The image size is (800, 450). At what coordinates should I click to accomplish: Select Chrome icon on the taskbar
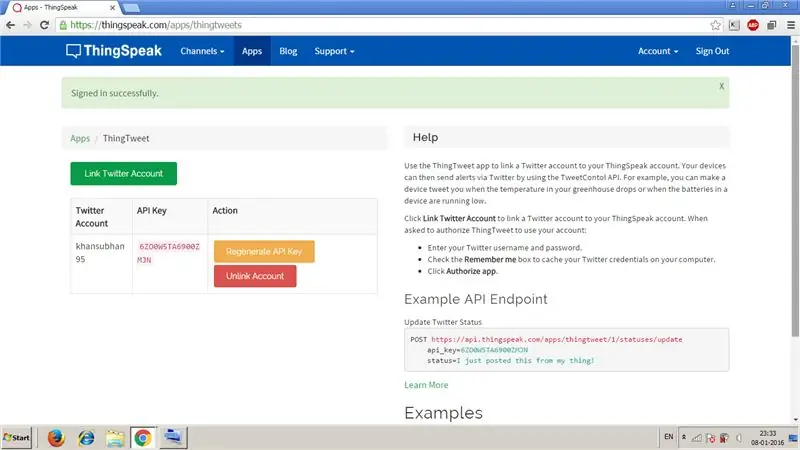coord(143,438)
